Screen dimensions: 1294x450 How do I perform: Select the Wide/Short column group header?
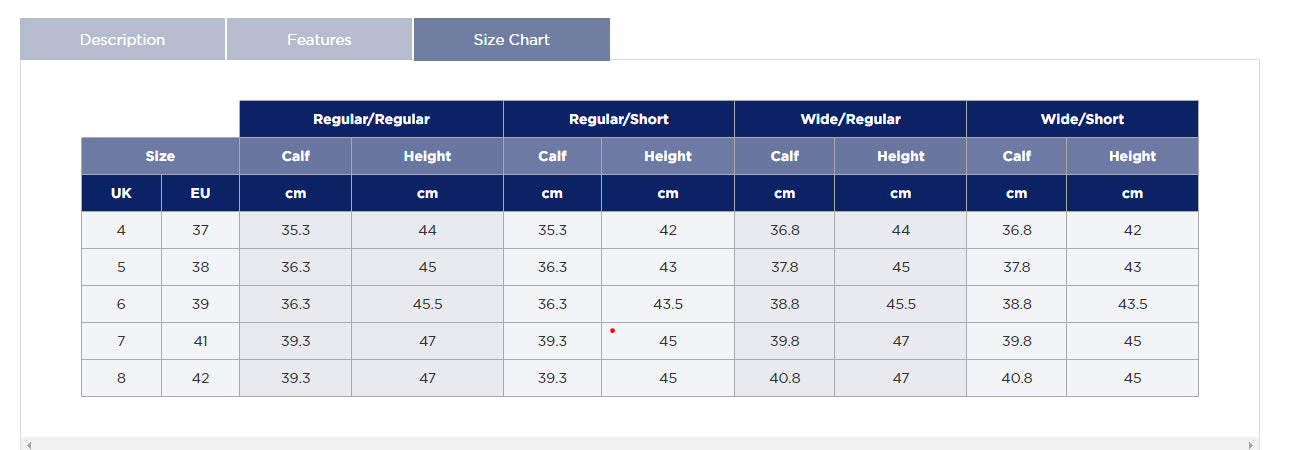(1082, 119)
